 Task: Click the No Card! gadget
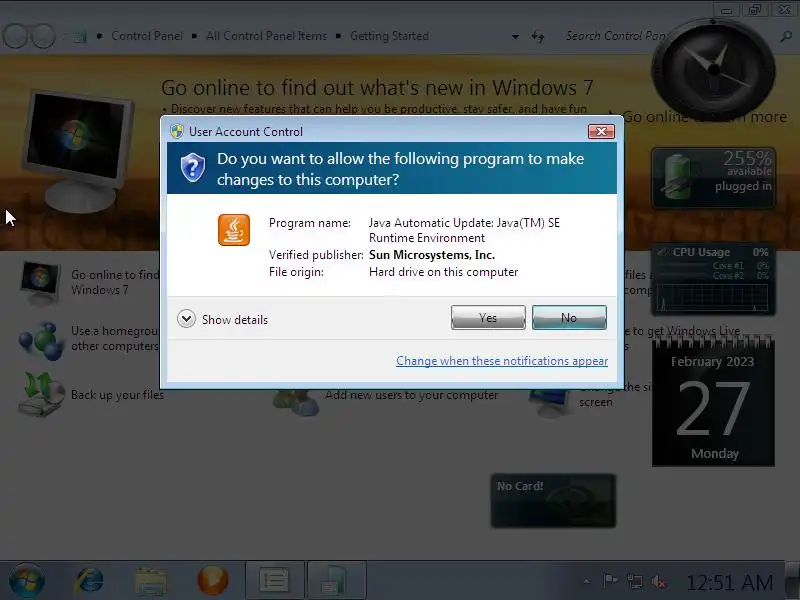553,501
